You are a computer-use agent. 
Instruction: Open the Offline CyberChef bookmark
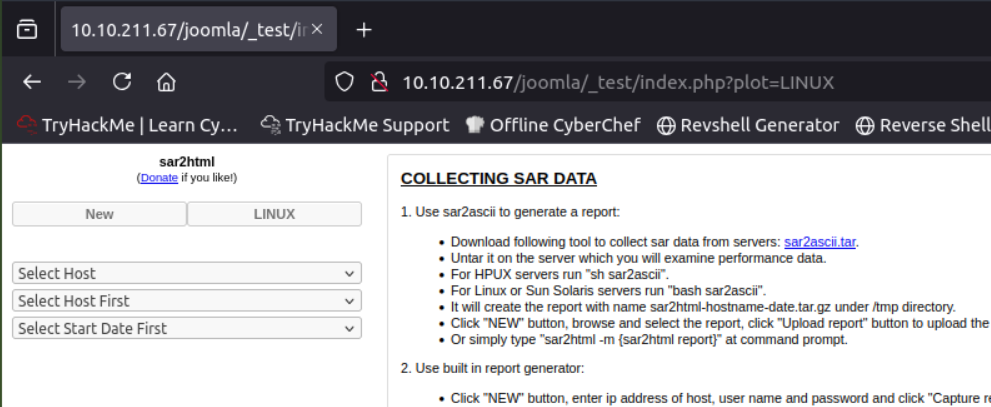[x=553, y=125]
